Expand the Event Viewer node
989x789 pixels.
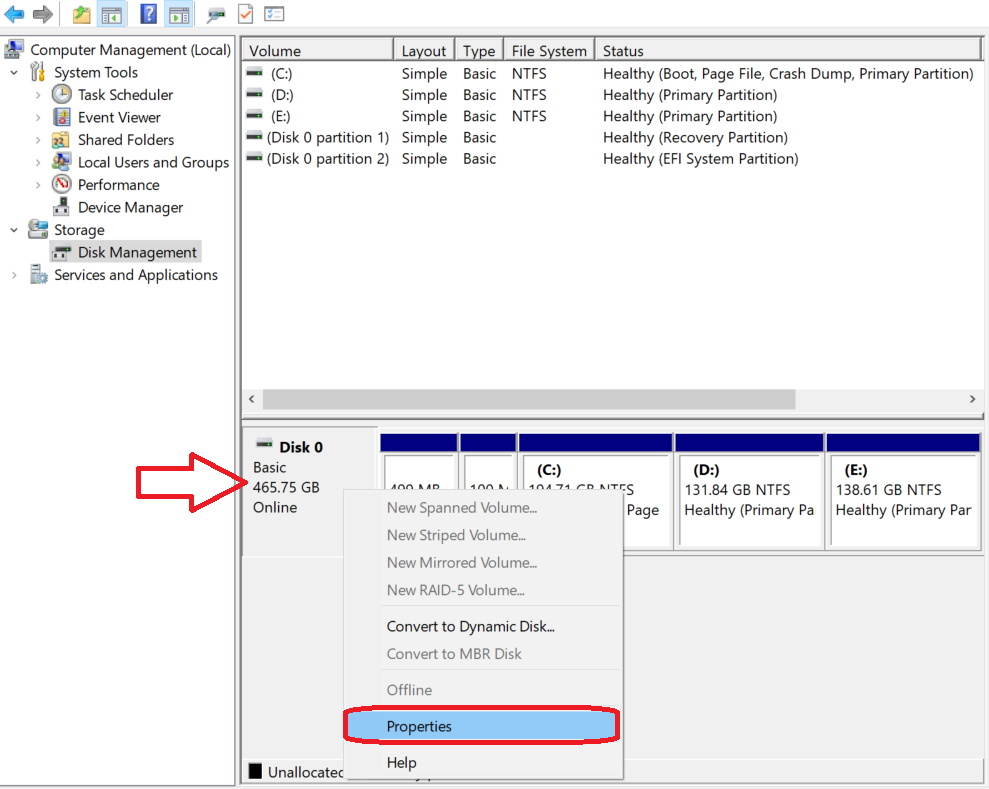point(38,118)
